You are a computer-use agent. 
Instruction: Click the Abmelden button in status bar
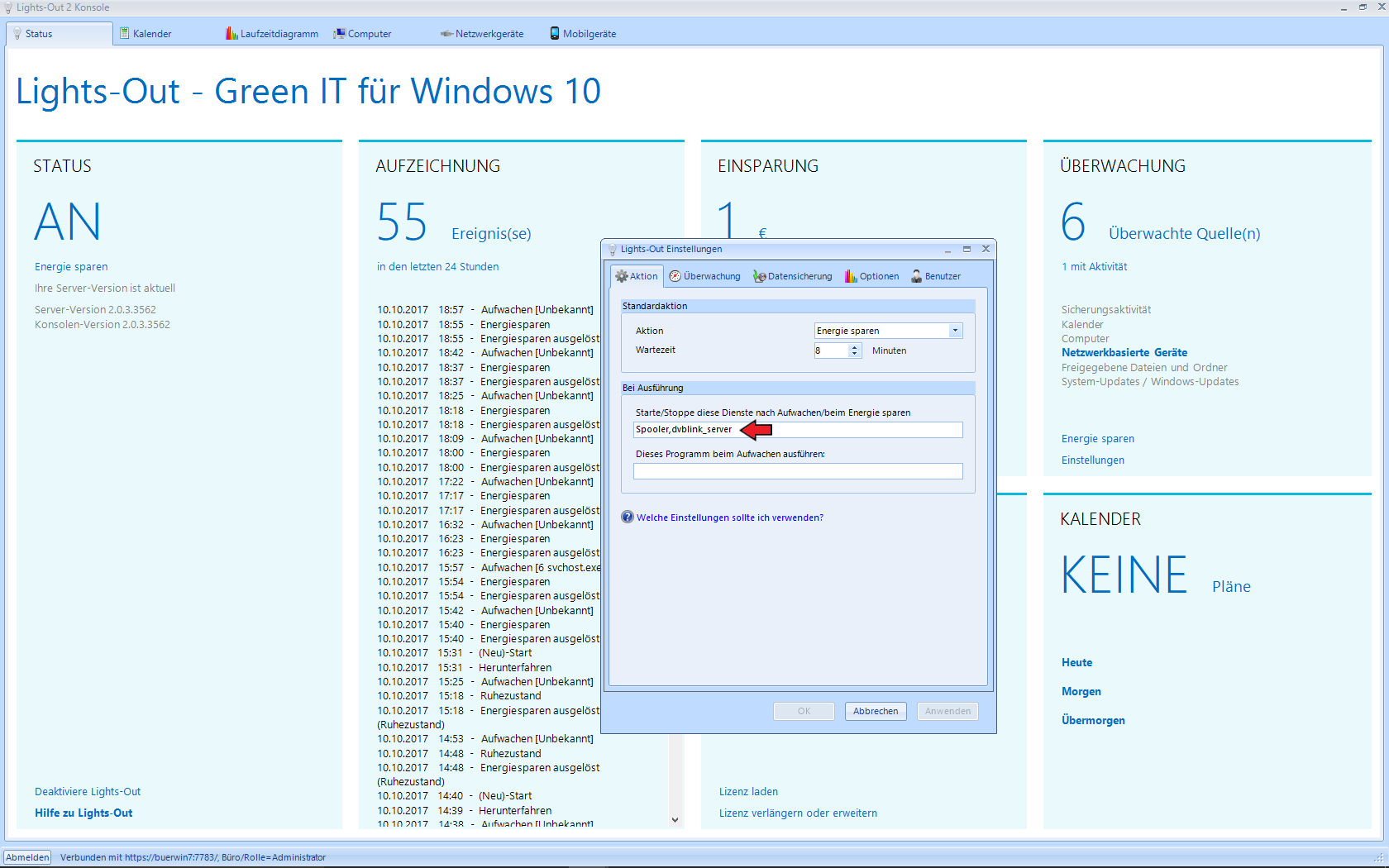27,857
